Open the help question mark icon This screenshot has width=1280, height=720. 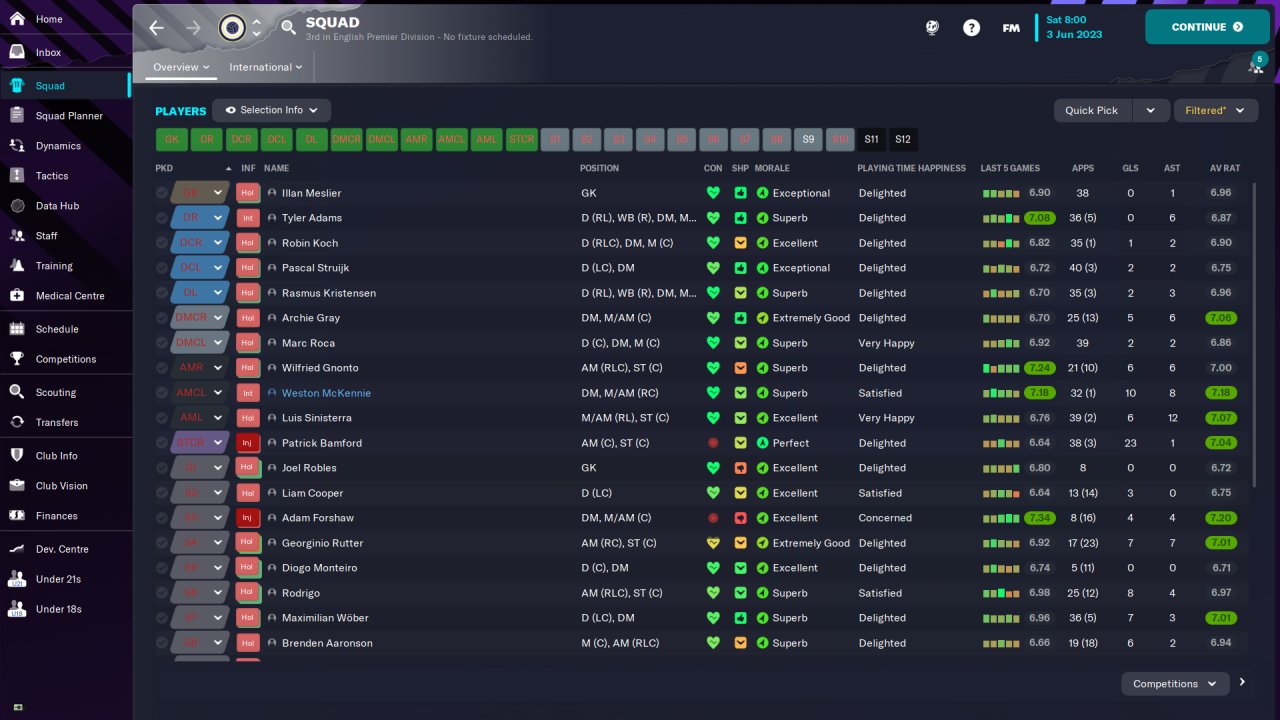(972, 28)
